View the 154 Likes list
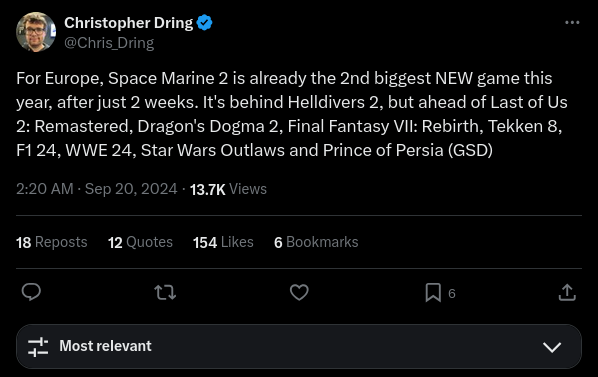 click(223, 242)
